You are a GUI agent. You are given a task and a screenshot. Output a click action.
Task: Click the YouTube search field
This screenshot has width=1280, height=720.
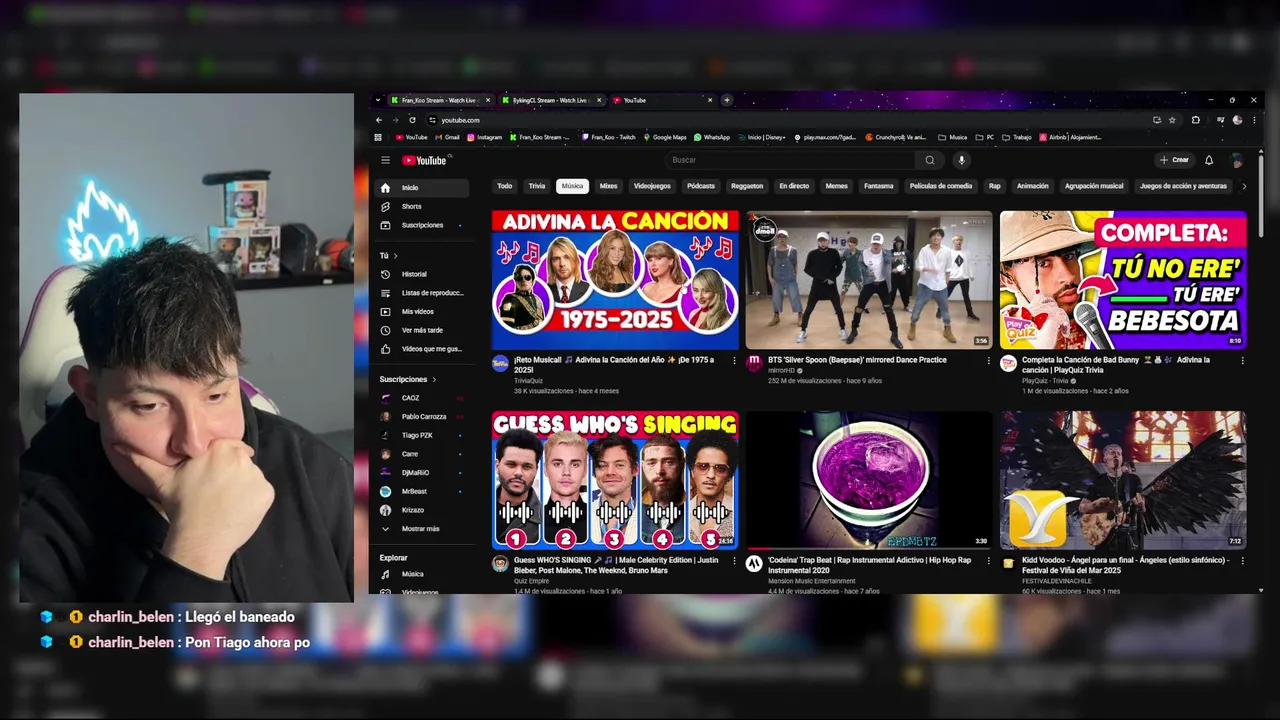point(790,160)
